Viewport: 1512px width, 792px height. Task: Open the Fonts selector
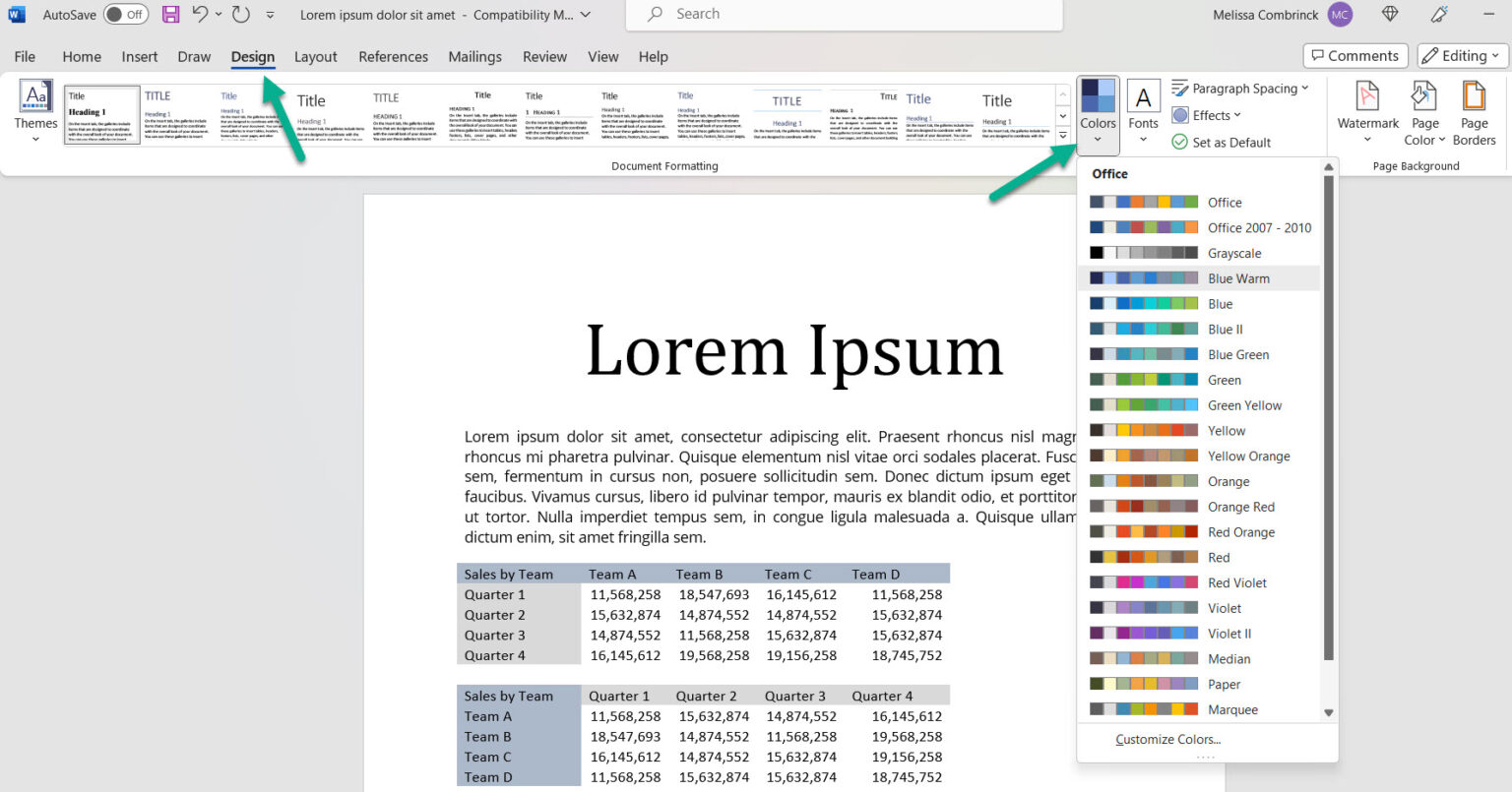tap(1143, 110)
